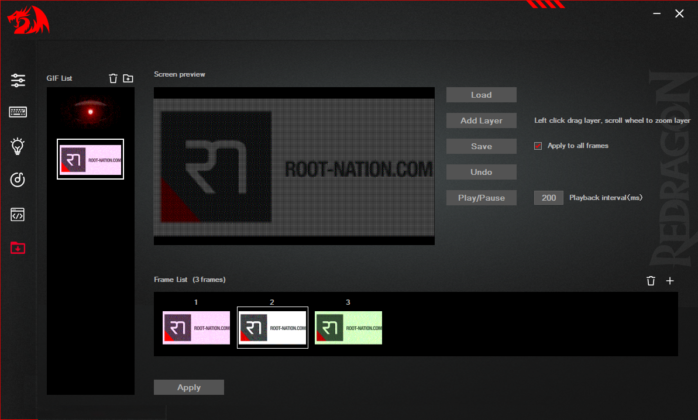Select the red eye GIF thumbnail

point(90,112)
